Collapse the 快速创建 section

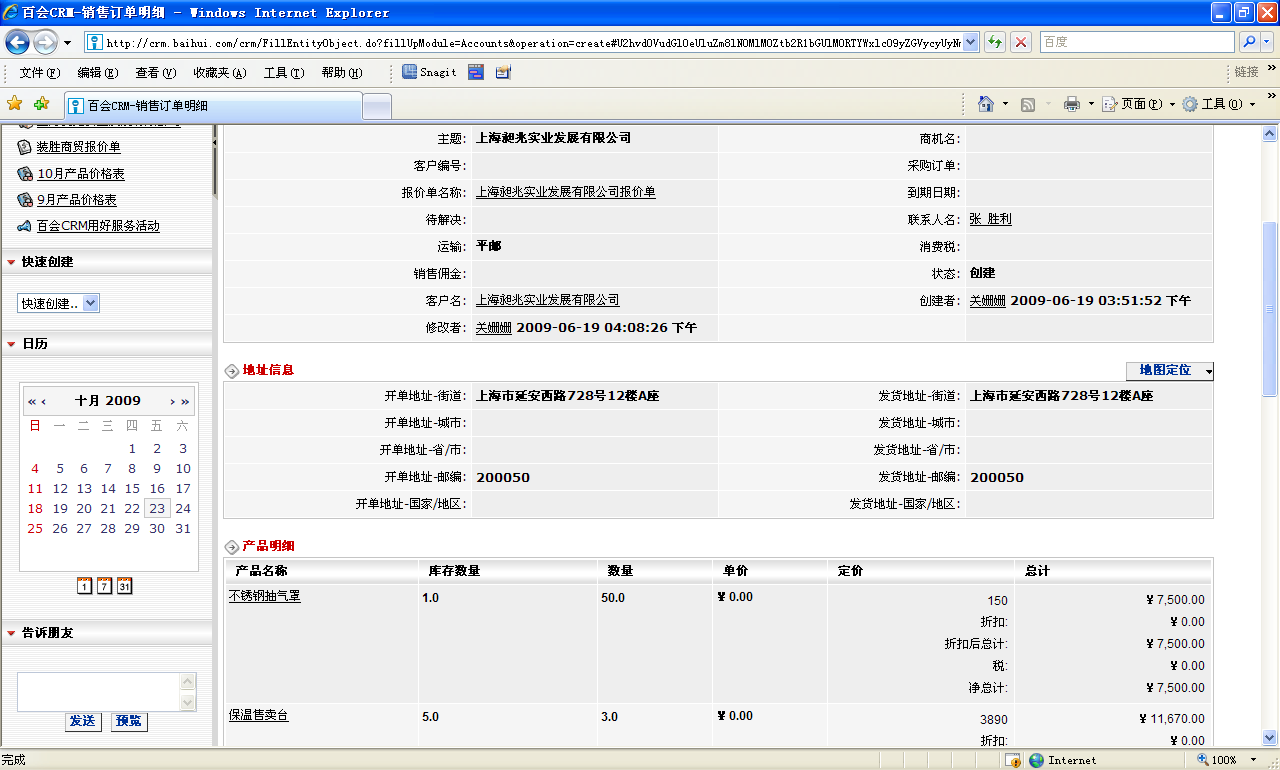[11, 262]
